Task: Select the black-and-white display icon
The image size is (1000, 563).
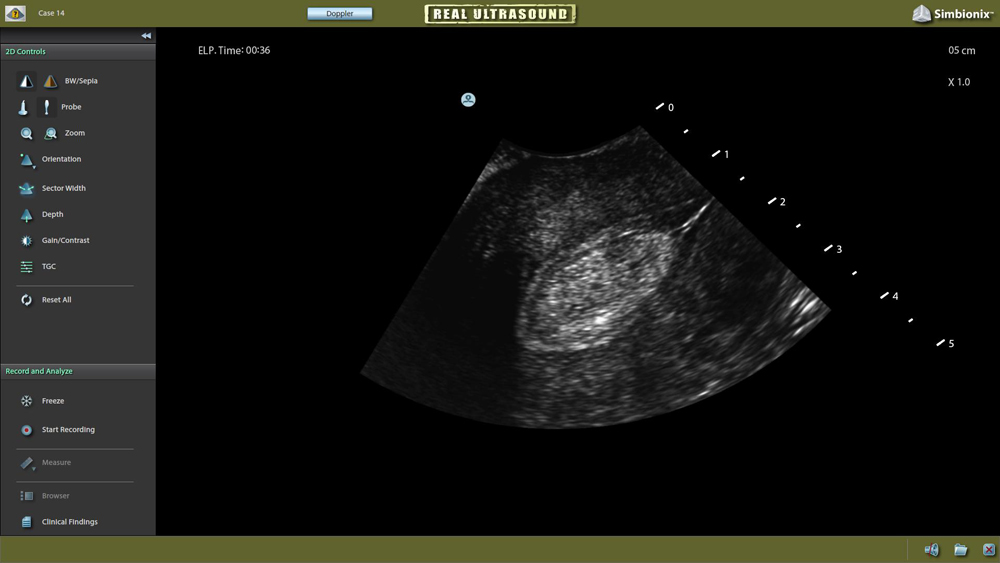Action: (26, 81)
